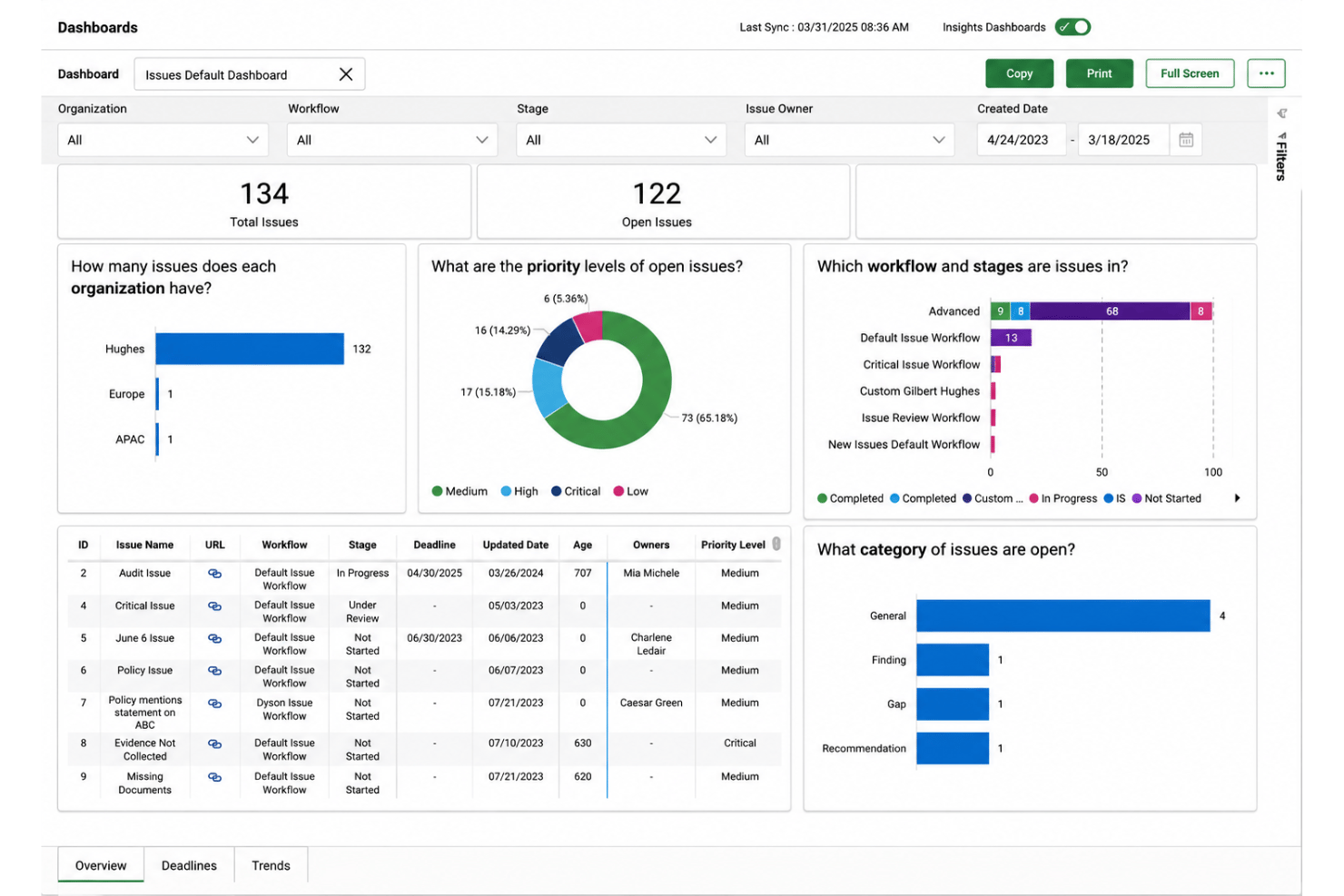Click the Default Issue Workflow bar showing 13
This screenshot has height=896, width=1344.
tap(1011, 338)
